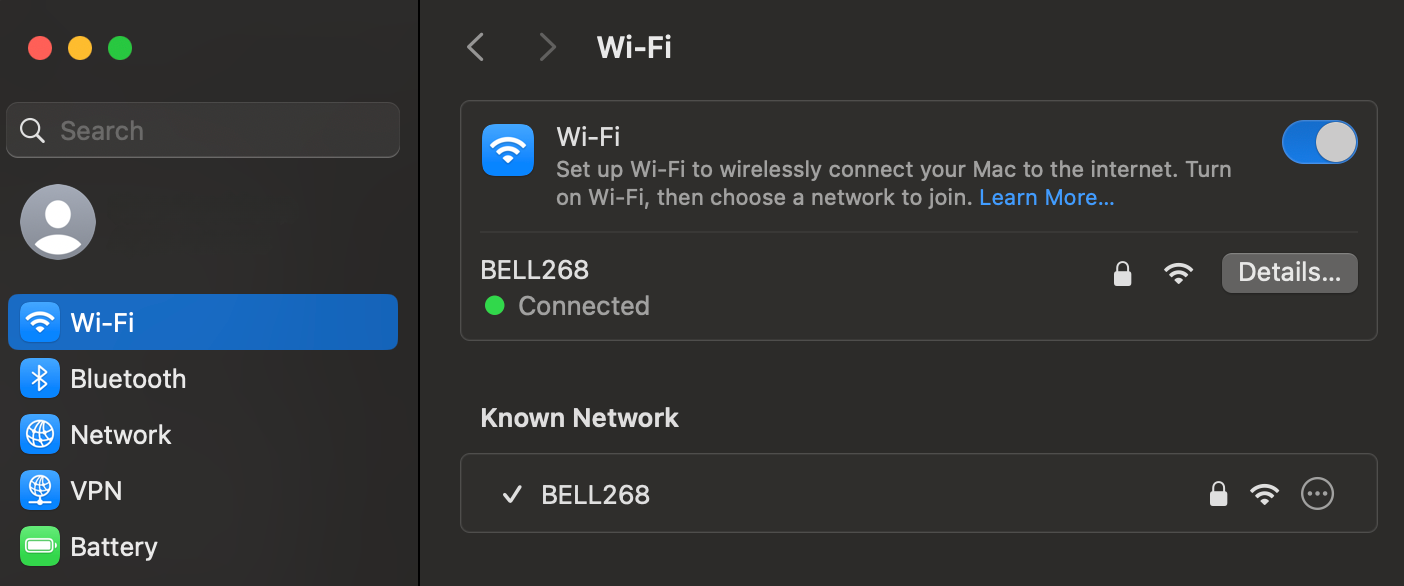Open Bluetooth settings via its sidebar icon
The height and width of the screenshot is (586, 1404).
click(40, 378)
